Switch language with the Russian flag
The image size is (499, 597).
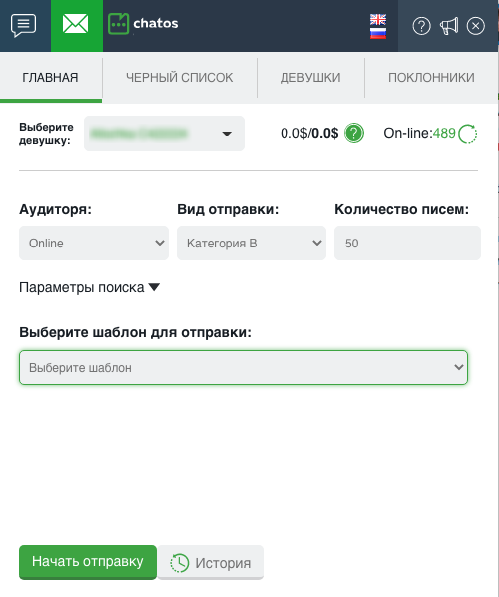click(x=378, y=33)
